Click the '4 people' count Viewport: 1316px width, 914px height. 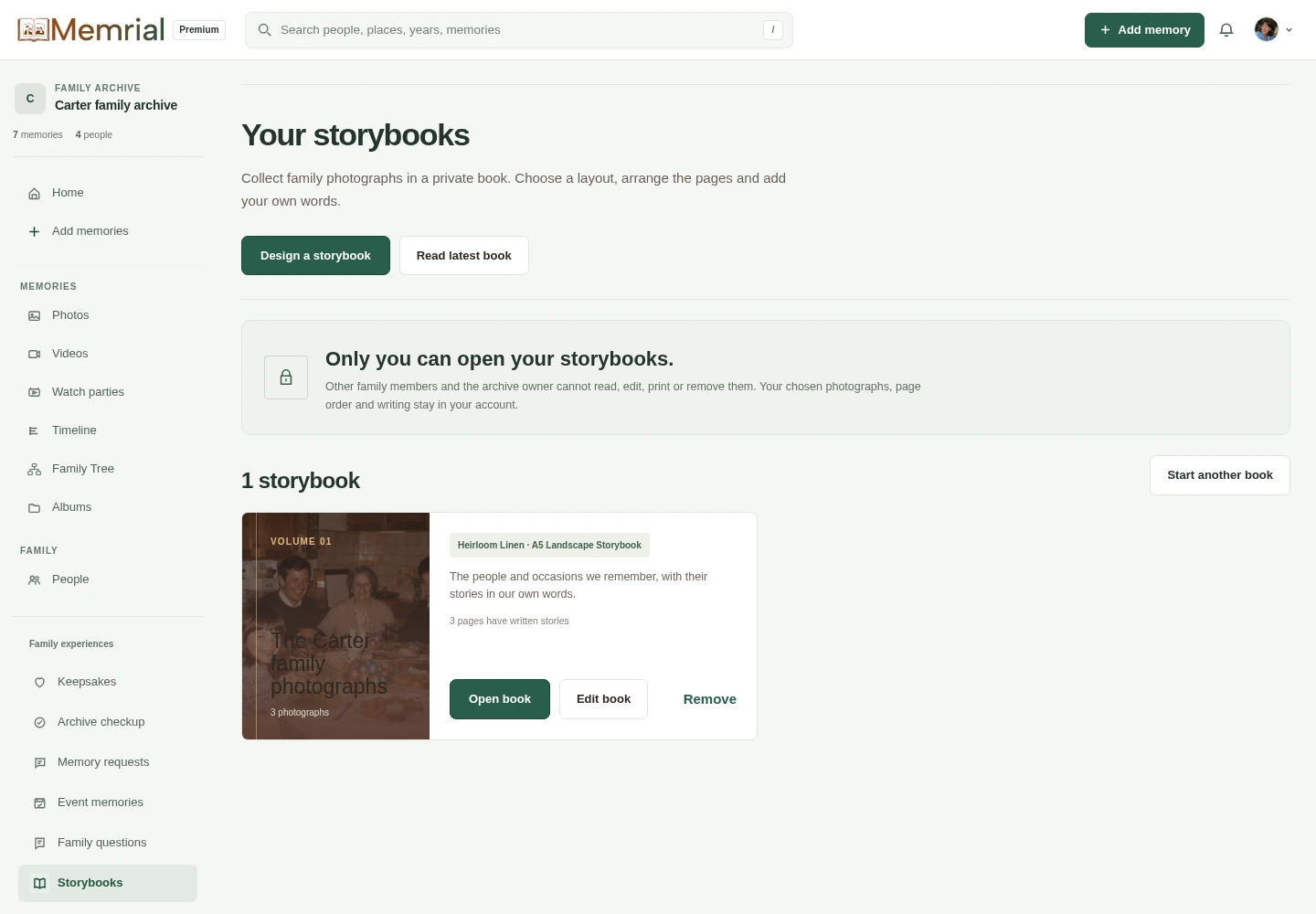point(94,134)
